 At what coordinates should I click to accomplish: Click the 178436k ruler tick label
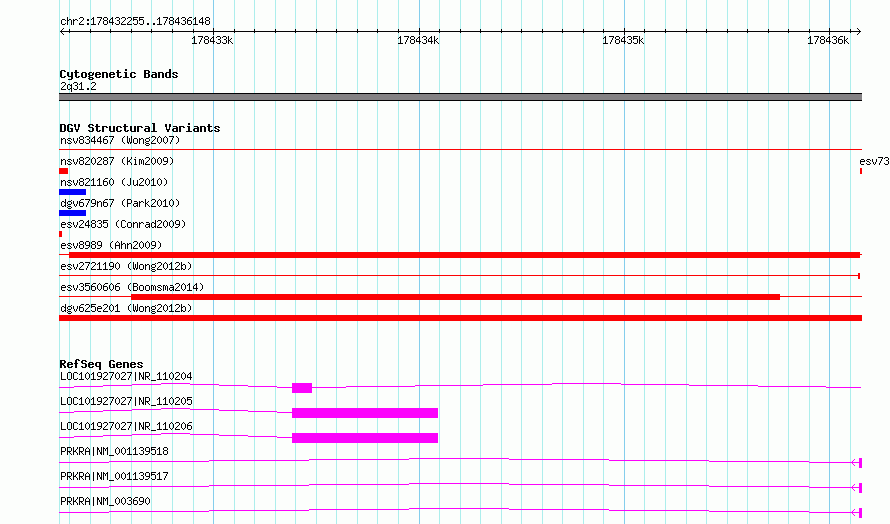coord(828,40)
